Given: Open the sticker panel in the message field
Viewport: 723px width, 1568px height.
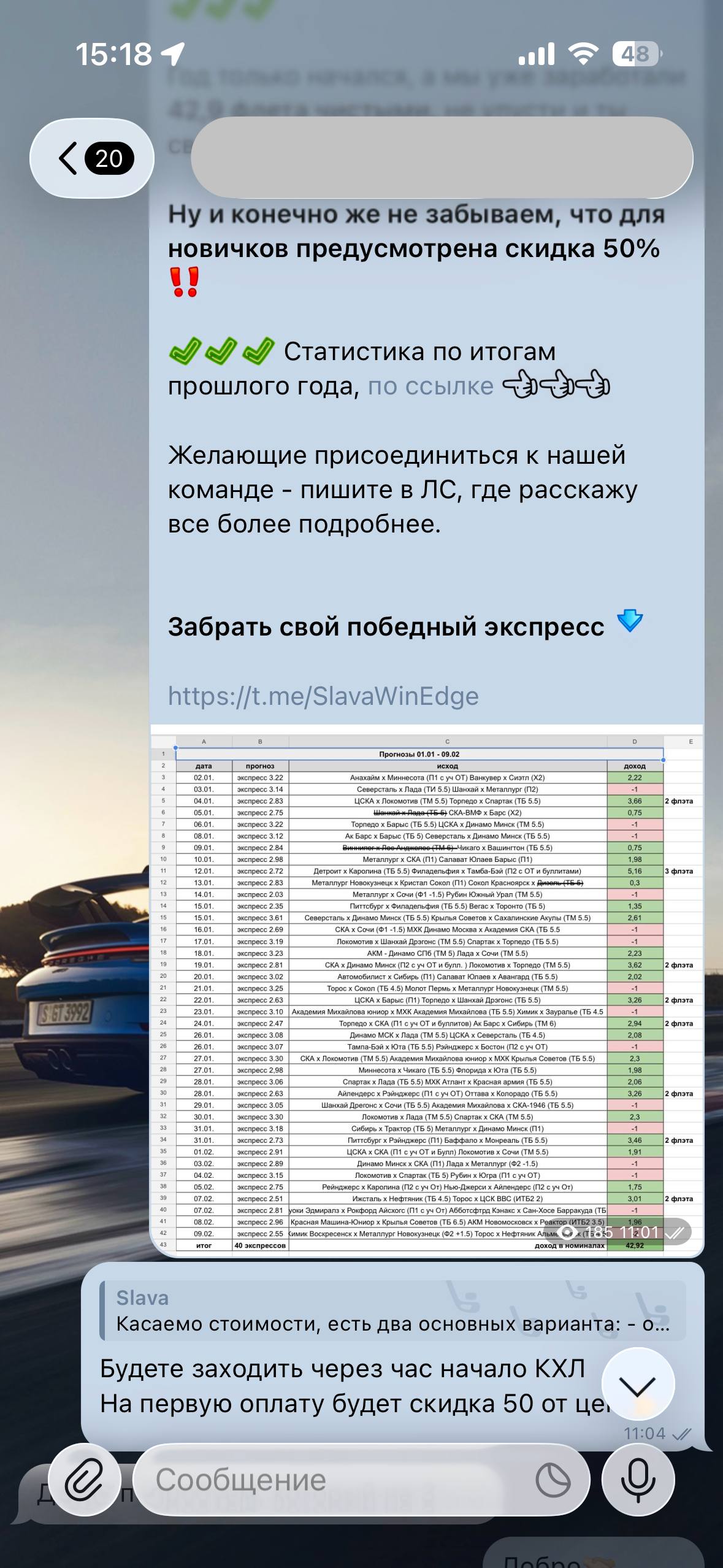Looking at the screenshot, I should click(x=553, y=1480).
